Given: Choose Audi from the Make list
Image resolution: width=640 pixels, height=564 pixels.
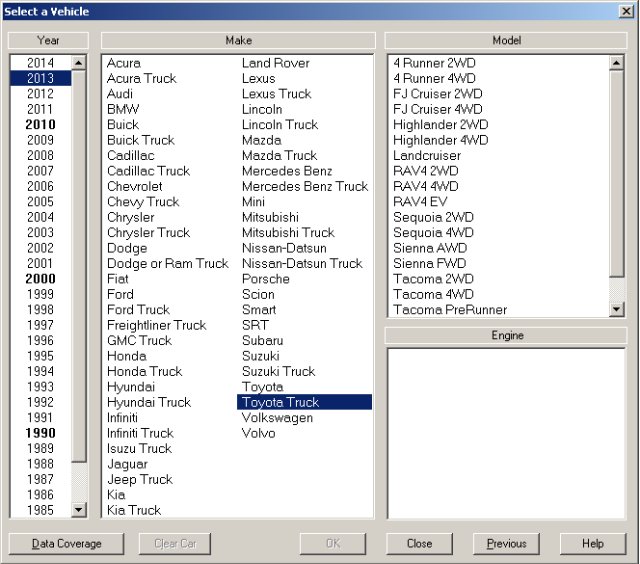Looking at the screenshot, I should tap(120, 94).
